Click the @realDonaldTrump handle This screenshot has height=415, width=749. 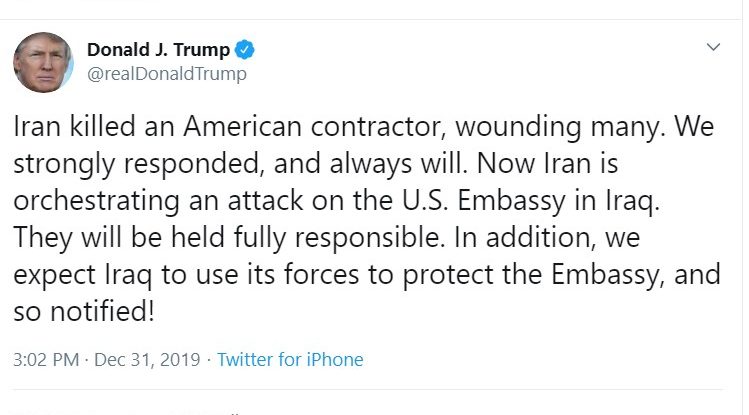(x=166, y=74)
